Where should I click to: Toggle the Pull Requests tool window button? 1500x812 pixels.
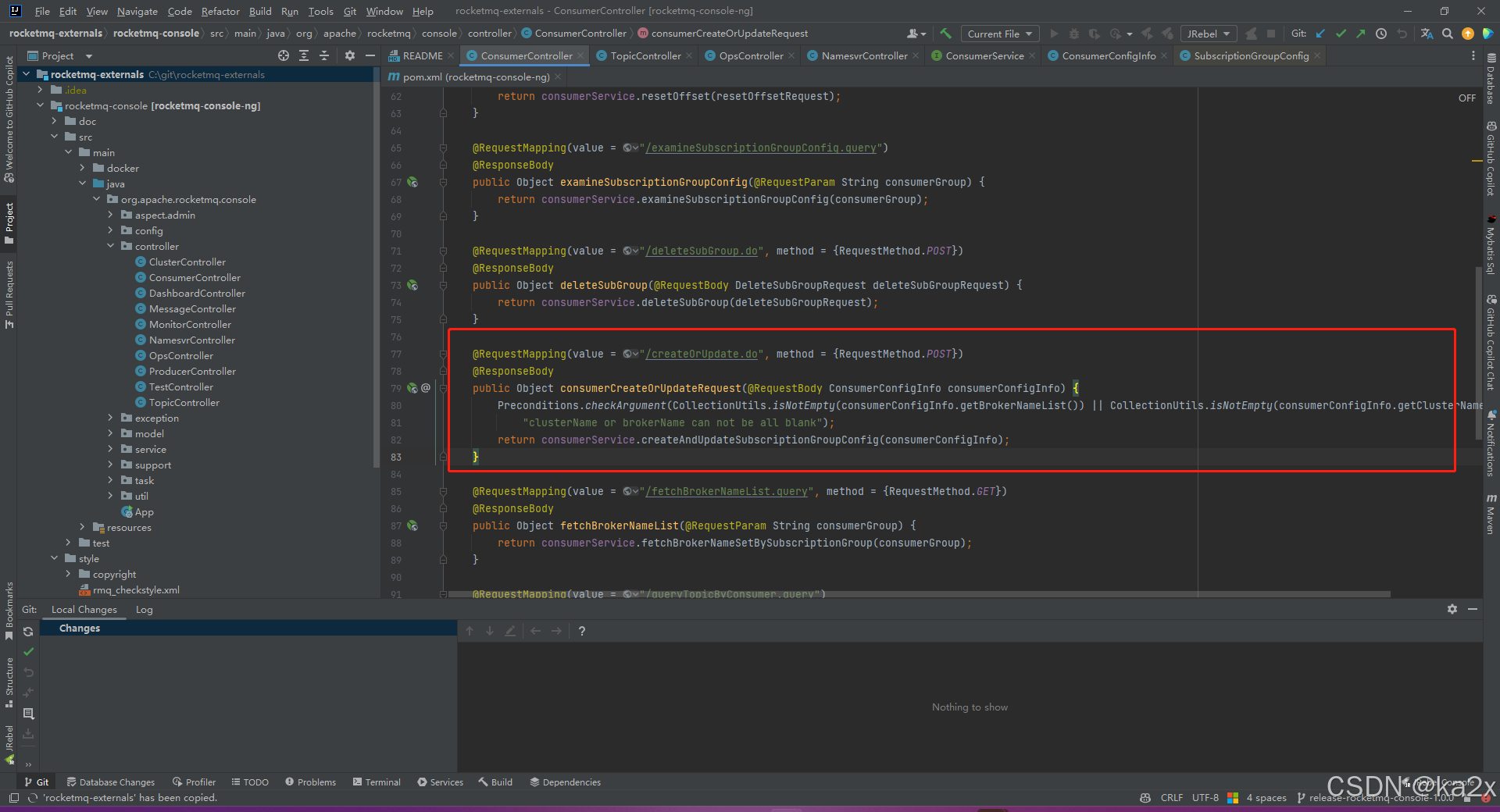point(9,295)
